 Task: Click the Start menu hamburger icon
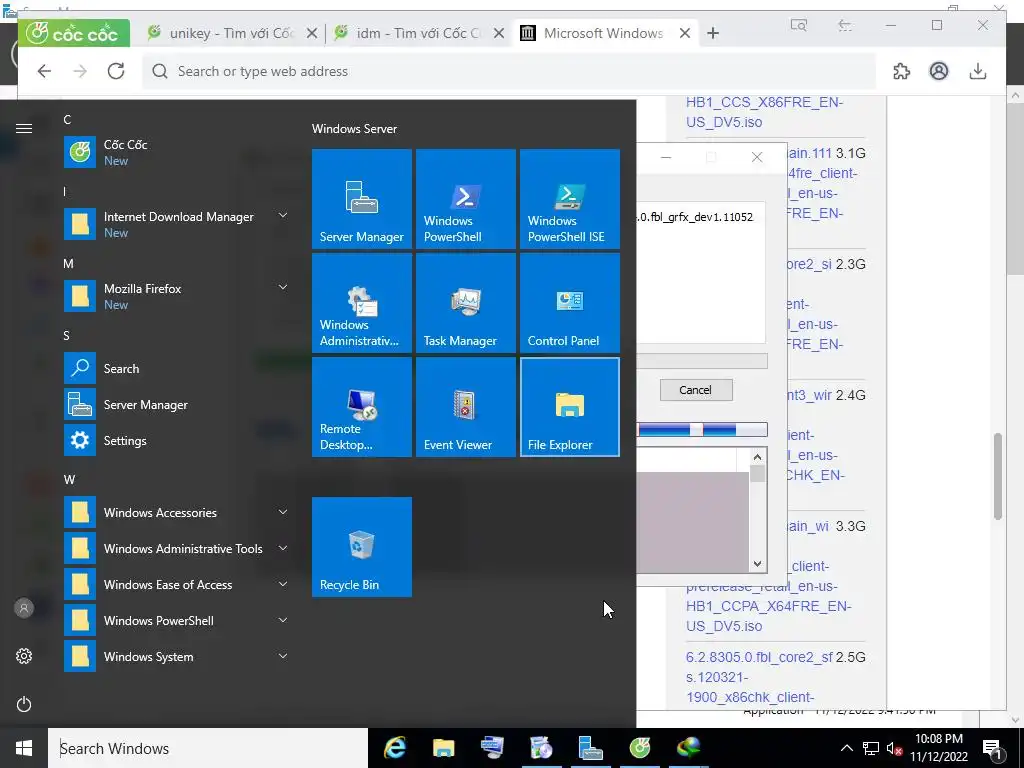coord(24,128)
